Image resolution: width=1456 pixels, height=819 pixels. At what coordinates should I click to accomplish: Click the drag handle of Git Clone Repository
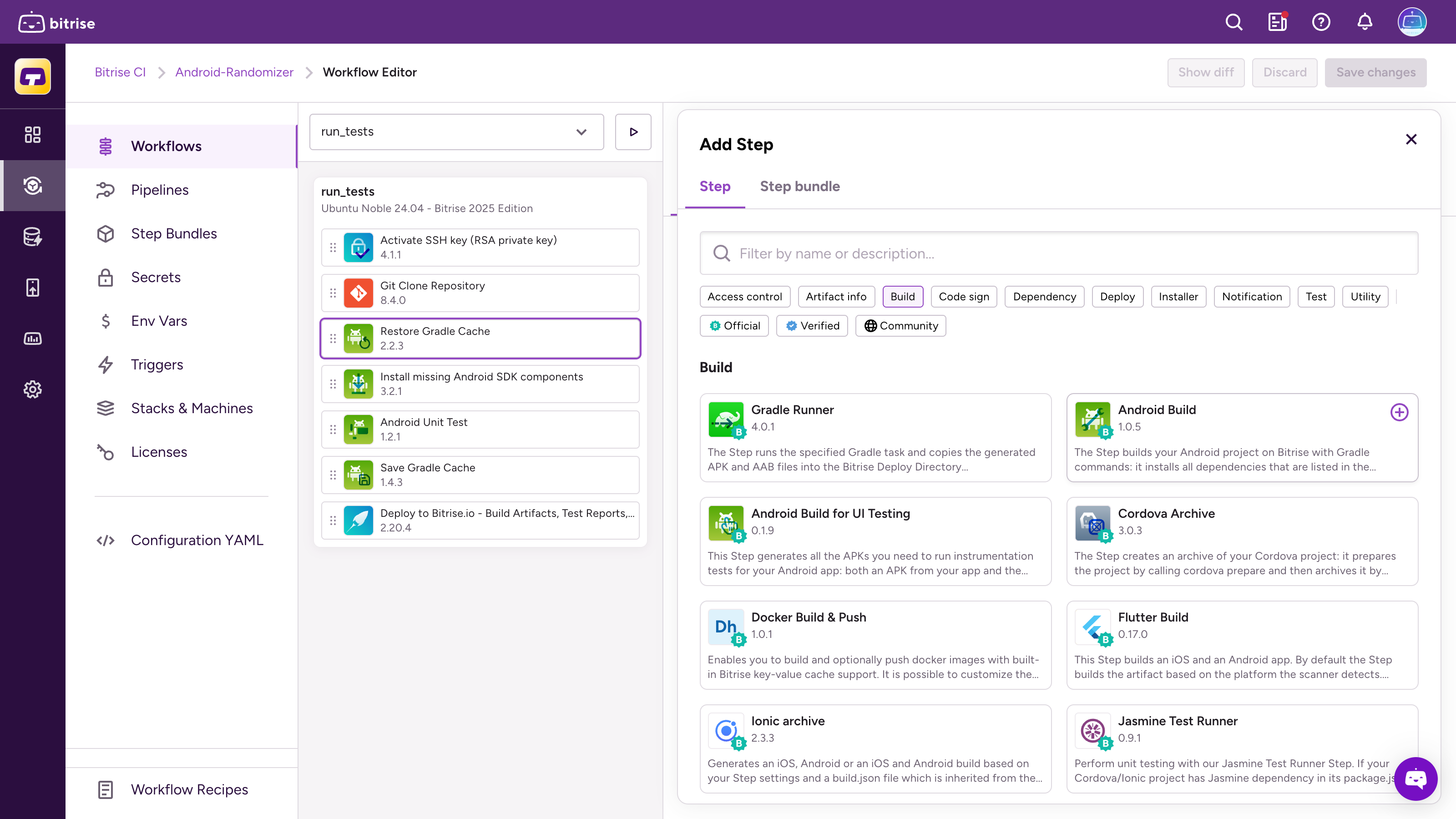(x=333, y=293)
